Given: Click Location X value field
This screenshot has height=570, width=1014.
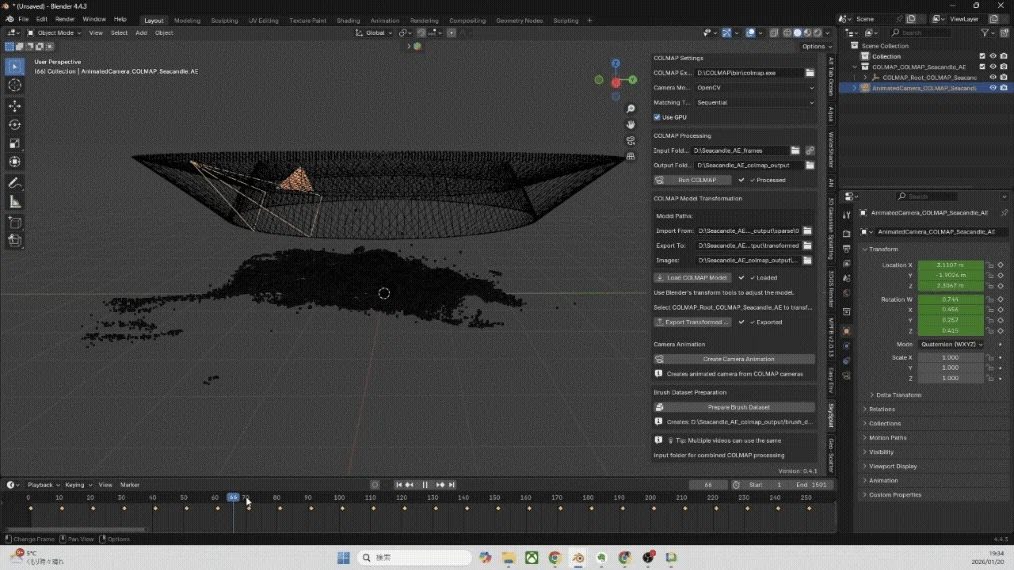Looking at the screenshot, I should pyautogui.click(x=951, y=265).
